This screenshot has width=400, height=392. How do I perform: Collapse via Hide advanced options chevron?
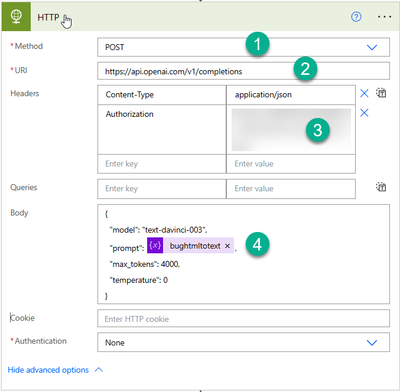(x=99, y=370)
